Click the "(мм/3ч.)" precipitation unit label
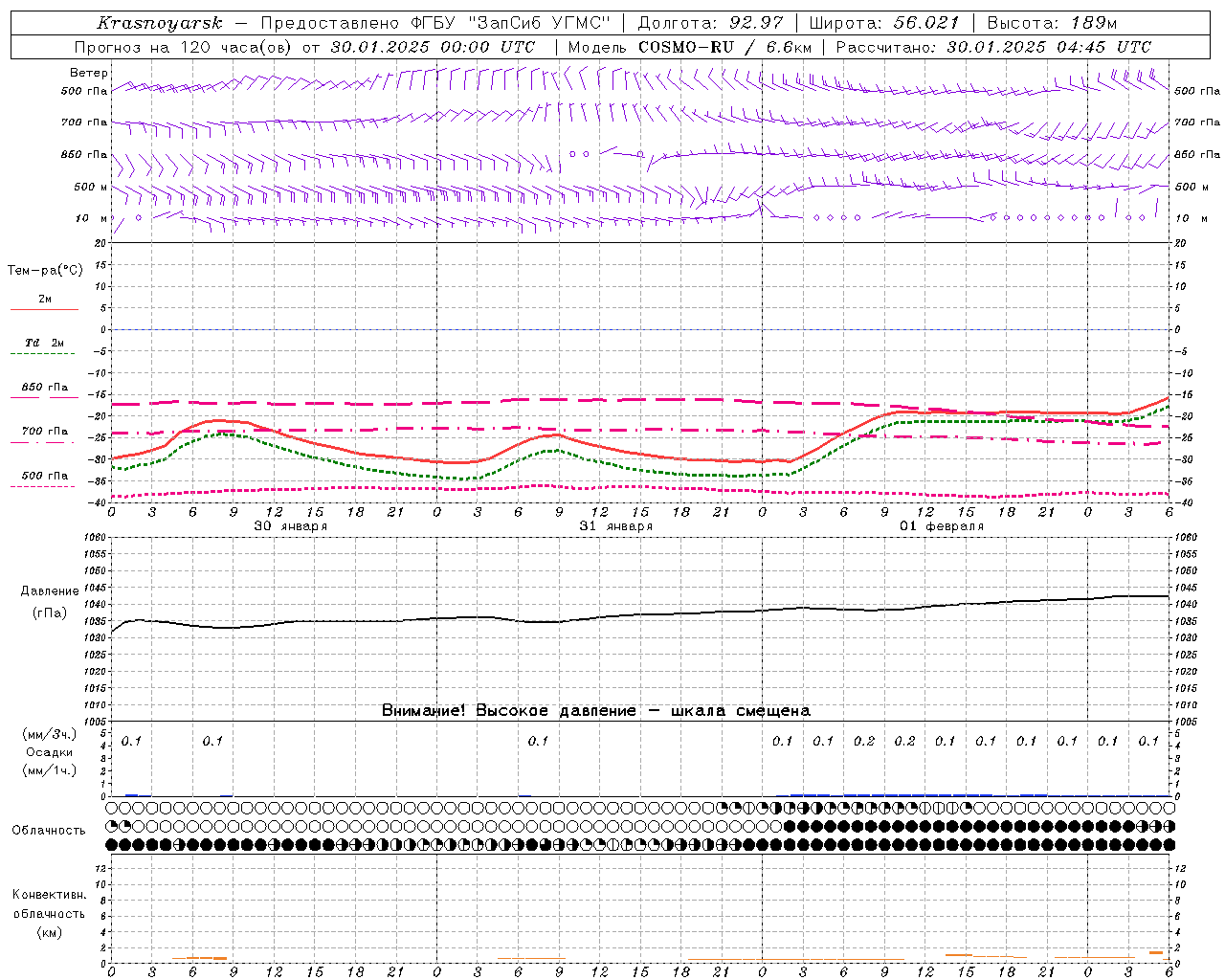 (x=50, y=734)
